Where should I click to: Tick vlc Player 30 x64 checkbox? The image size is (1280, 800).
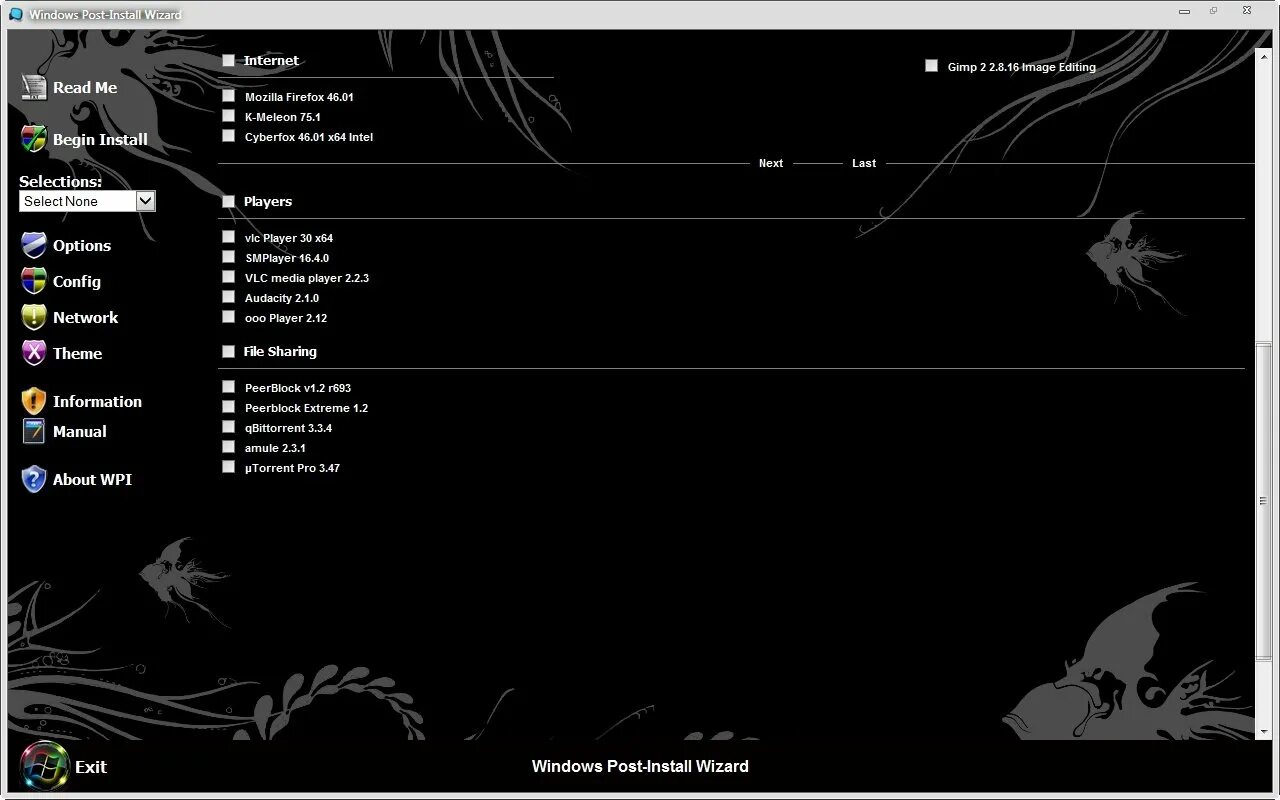click(228, 238)
